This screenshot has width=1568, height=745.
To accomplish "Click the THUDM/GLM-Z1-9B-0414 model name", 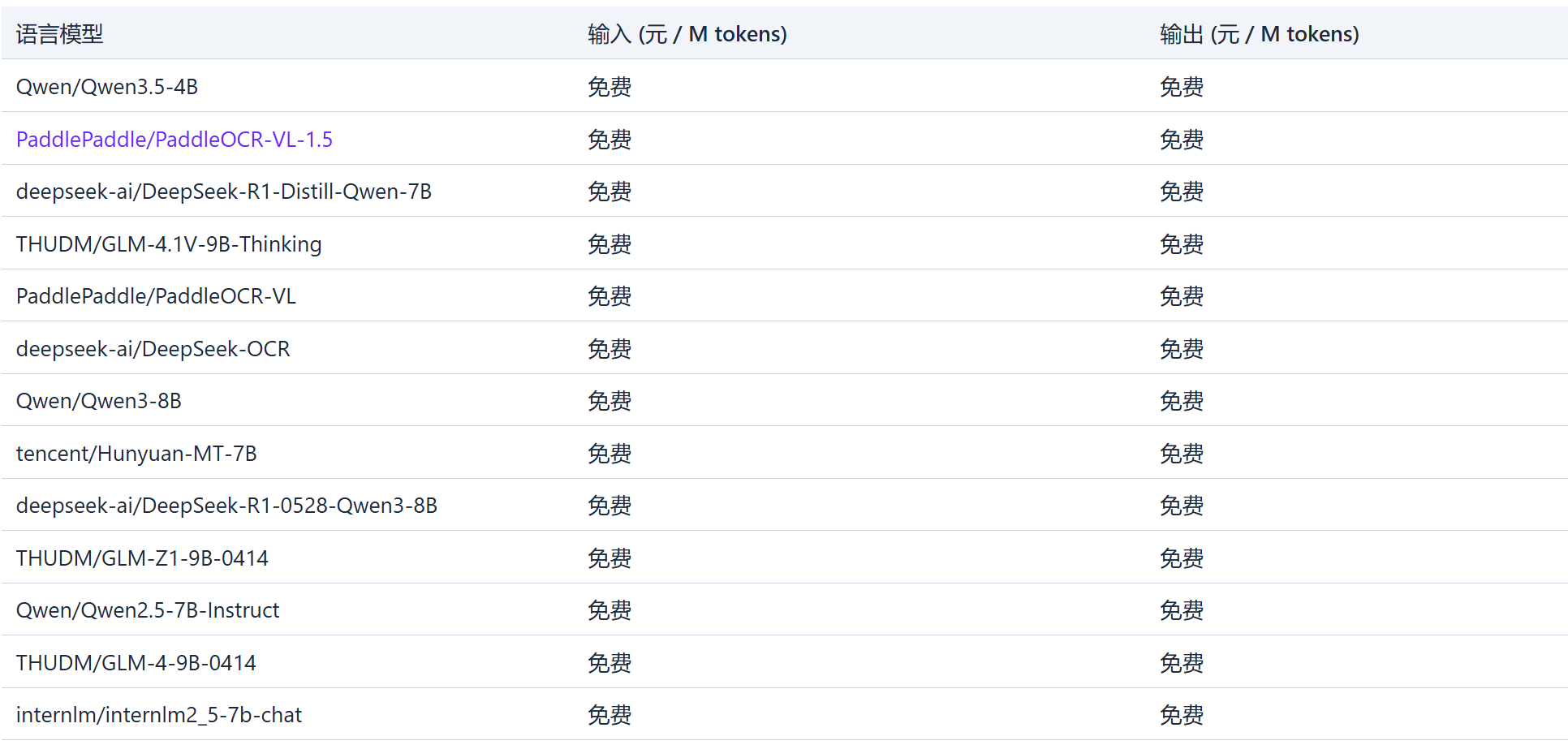I will click(x=142, y=558).
